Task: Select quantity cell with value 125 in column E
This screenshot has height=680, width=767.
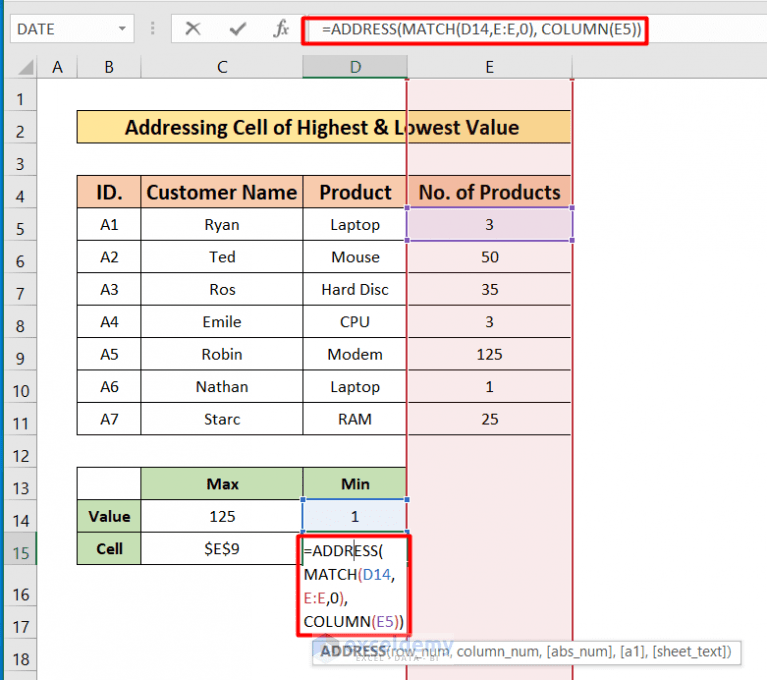Action: coord(489,354)
